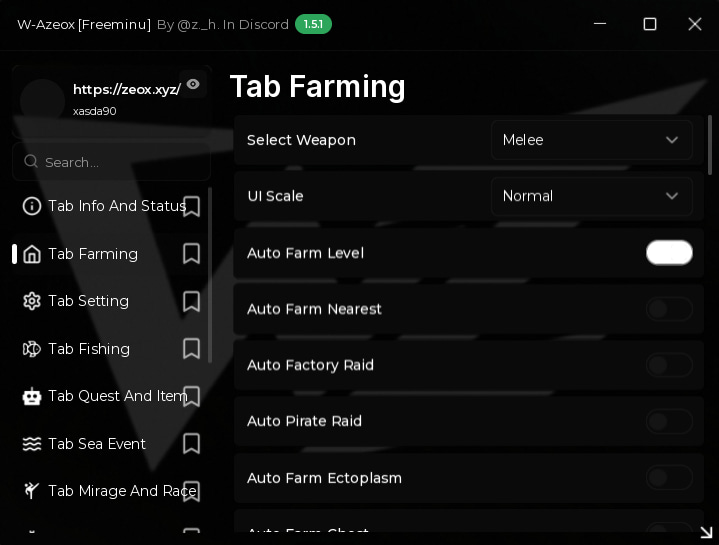Image resolution: width=719 pixels, height=545 pixels.
Task: Toggle the eye icon beside zeox.xyz URL
Action: pyautogui.click(x=193, y=84)
